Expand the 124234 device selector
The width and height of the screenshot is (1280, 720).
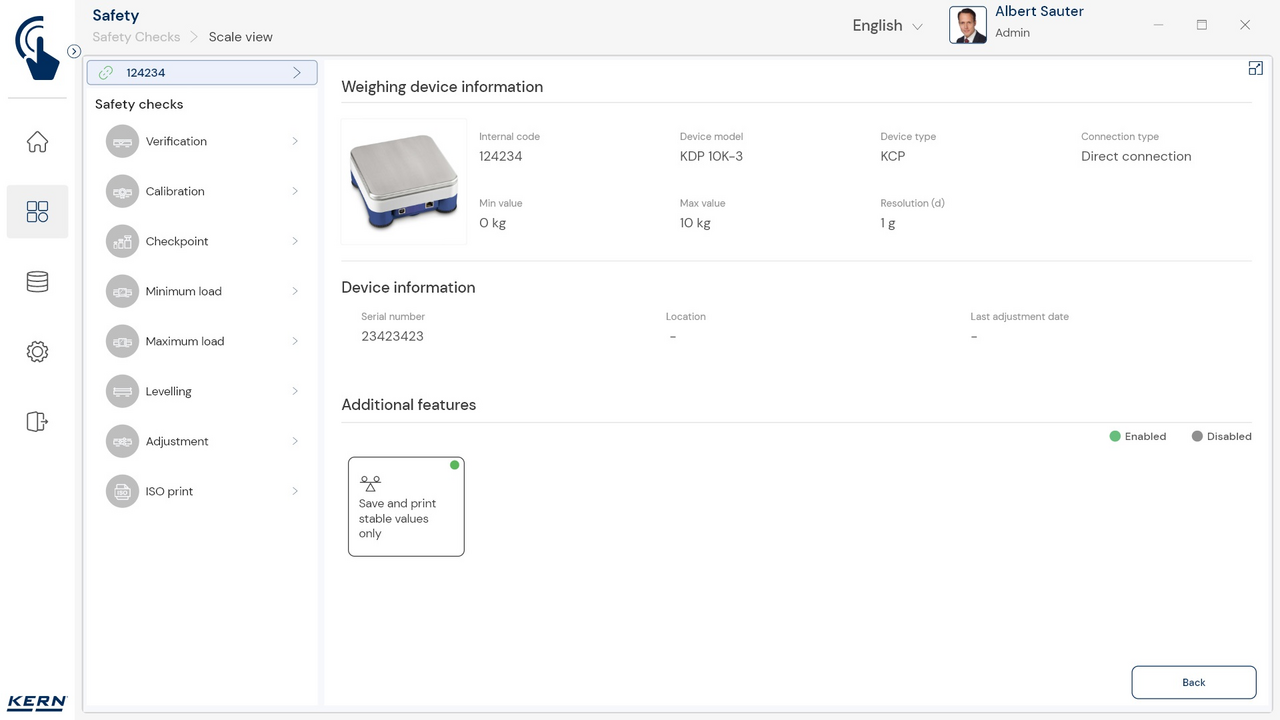coord(202,73)
